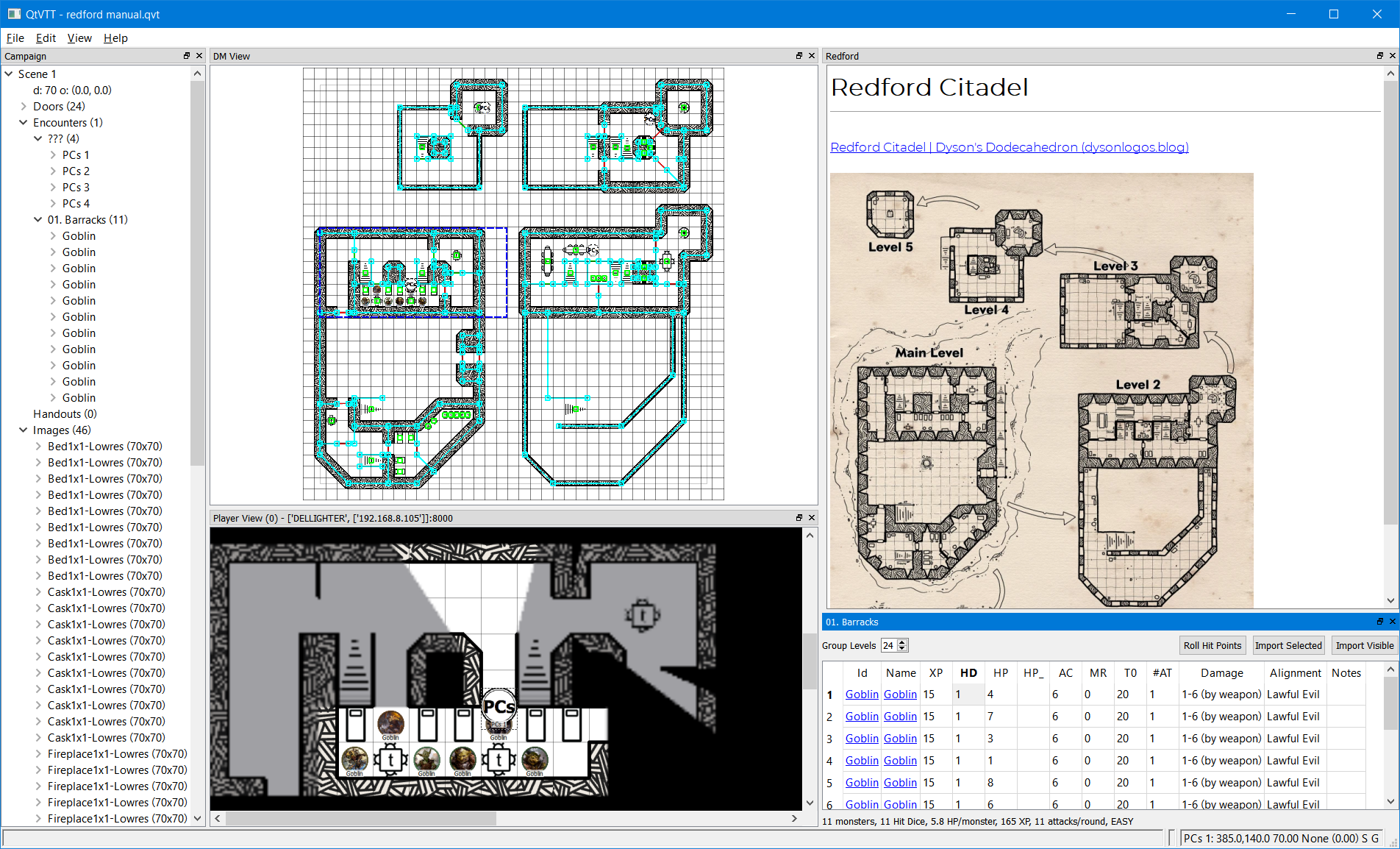Close the Redford document panel
The height and width of the screenshot is (849, 1400).
(1392, 56)
